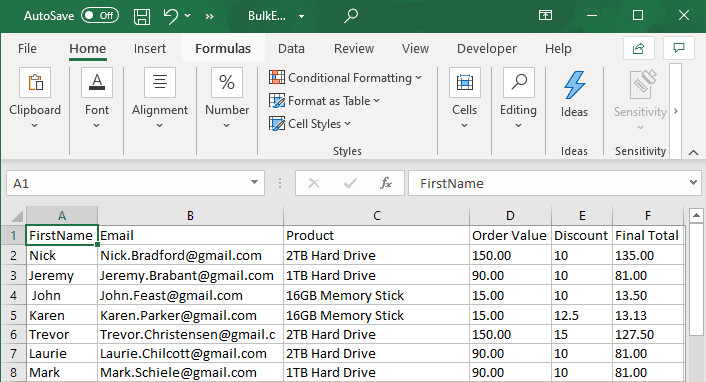Switch to the View tab
The width and height of the screenshot is (706, 382).
pos(415,48)
